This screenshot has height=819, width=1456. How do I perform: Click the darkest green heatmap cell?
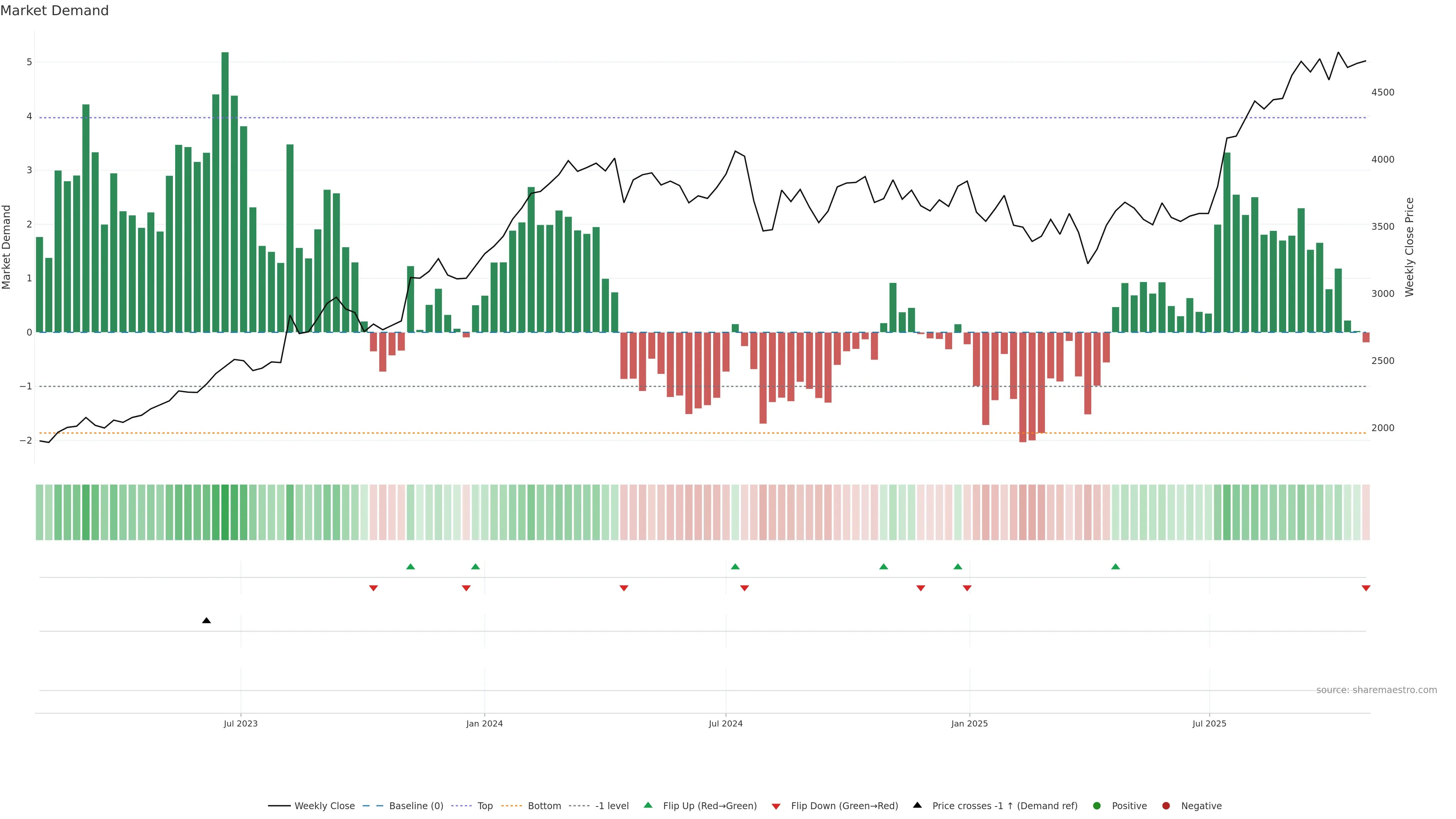(225, 512)
